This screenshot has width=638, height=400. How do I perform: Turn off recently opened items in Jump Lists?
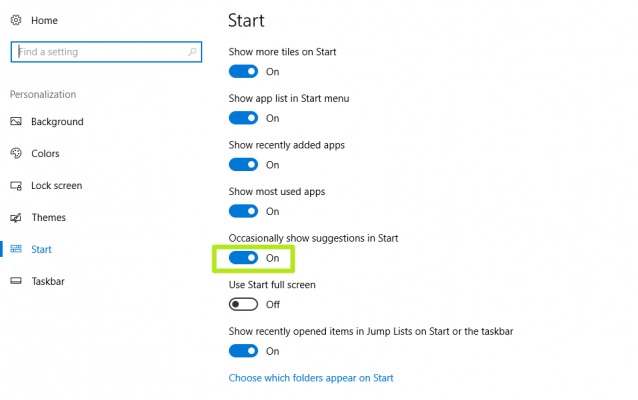point(243,351)
